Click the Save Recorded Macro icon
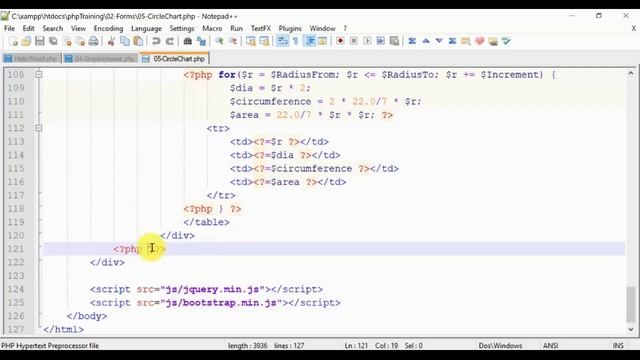 (394, 41)
